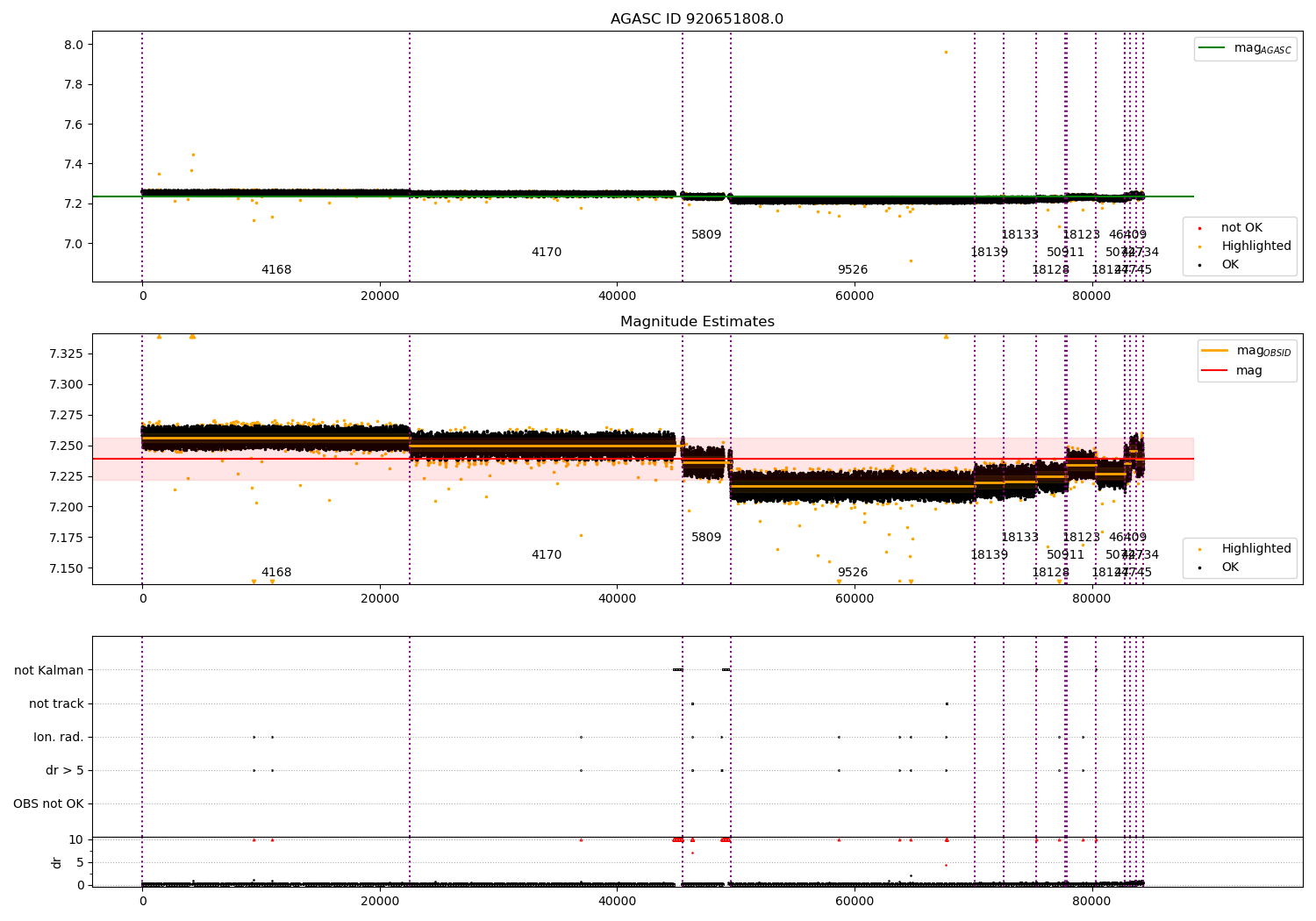Click the 'not Kalman' axis label
Screen dimensions: 1316x921
pos(49,670)
